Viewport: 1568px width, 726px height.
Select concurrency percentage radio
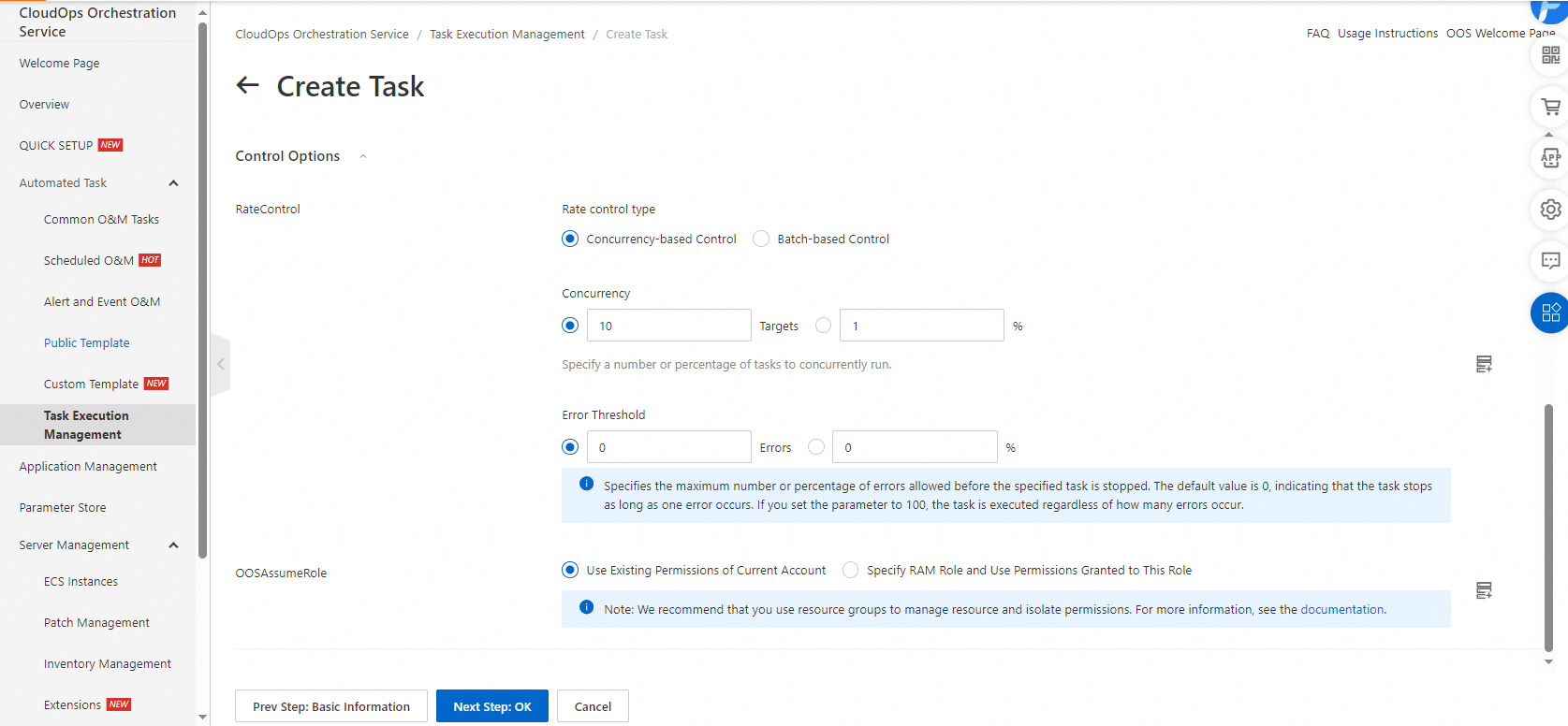click(823, 326)
